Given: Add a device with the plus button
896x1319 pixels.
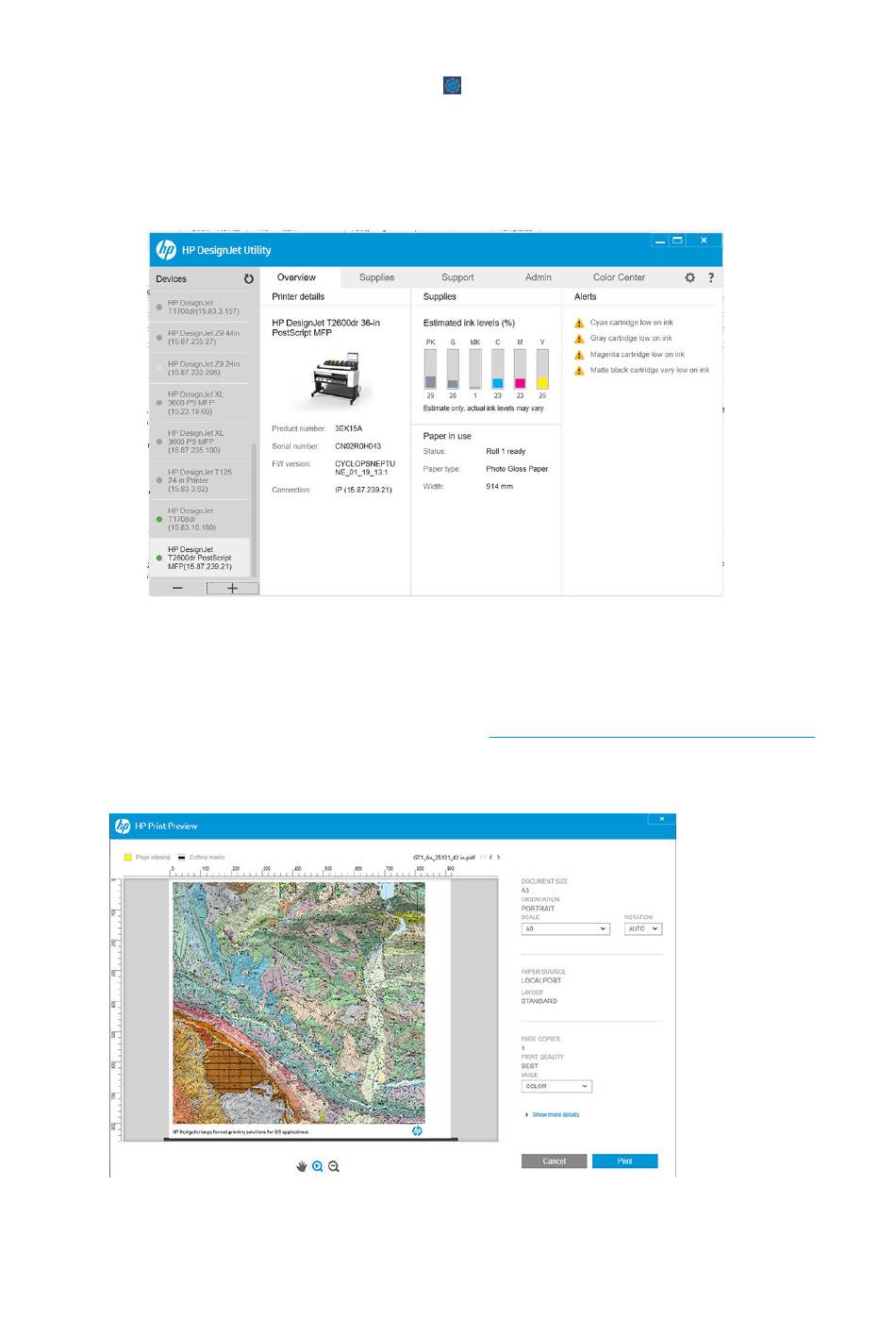Looking at the screenshot, I should coord(233,588).
